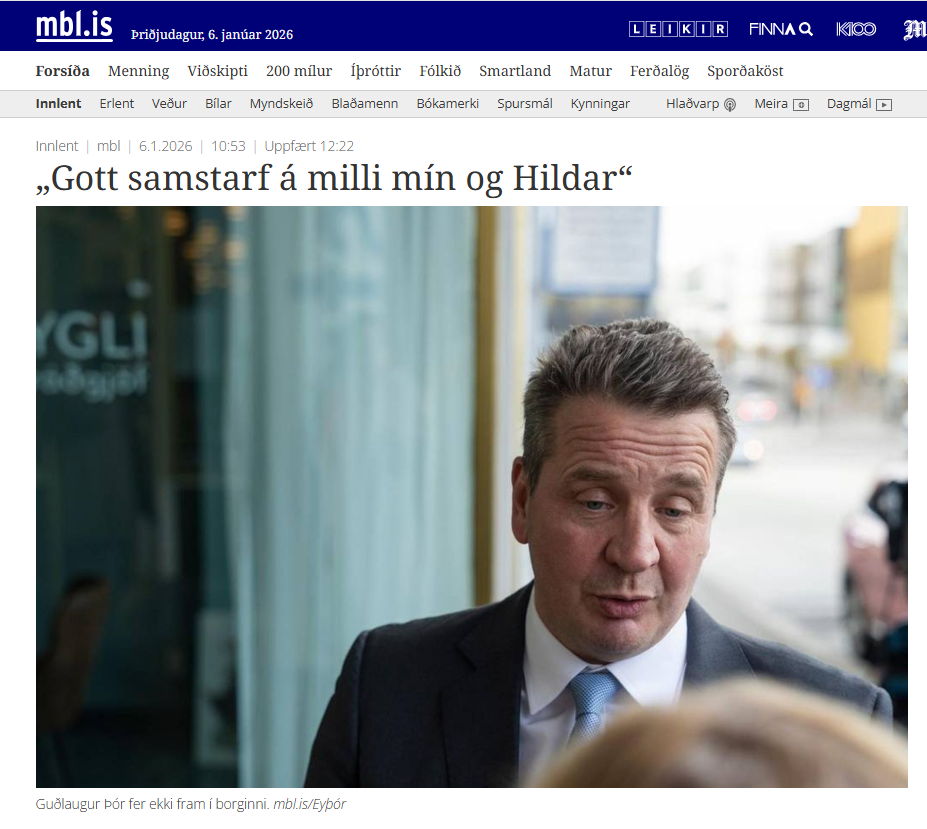Open the mbl.is home logo
This screenshot has height=829, width=927.
pos(74,27)
